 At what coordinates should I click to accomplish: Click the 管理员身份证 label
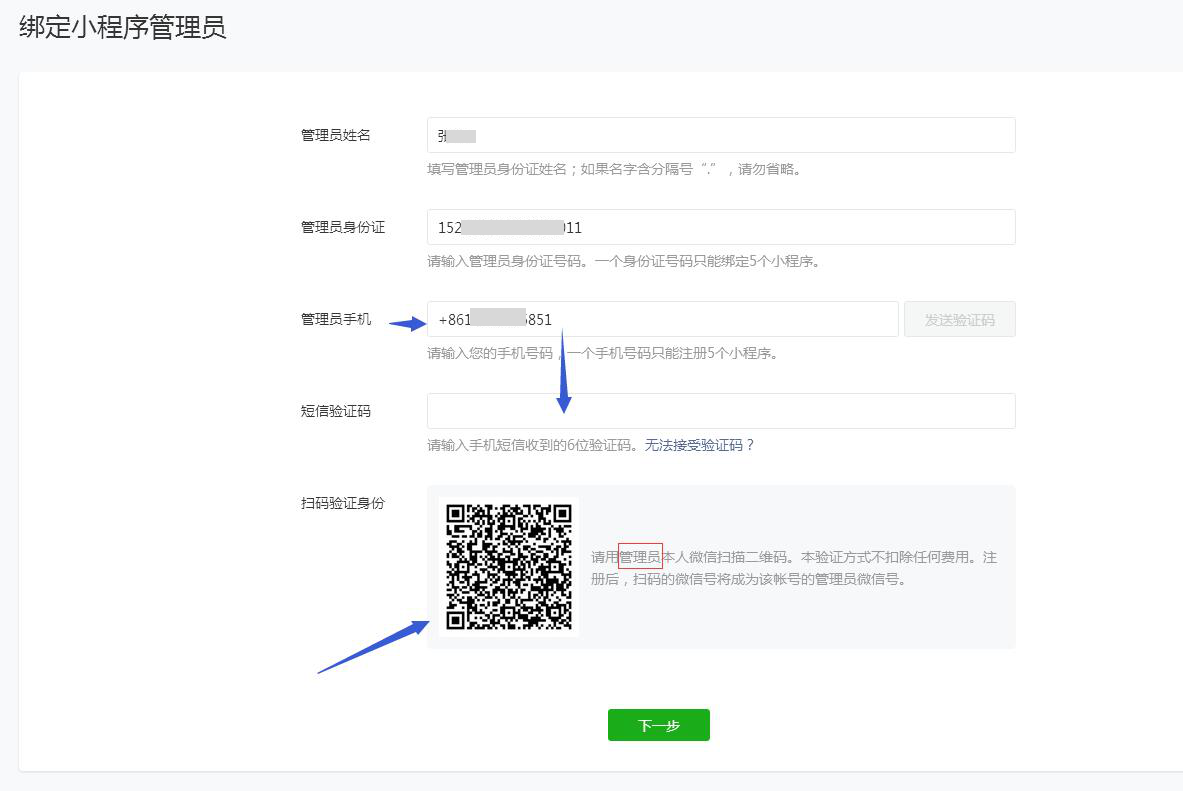[343, 227]
